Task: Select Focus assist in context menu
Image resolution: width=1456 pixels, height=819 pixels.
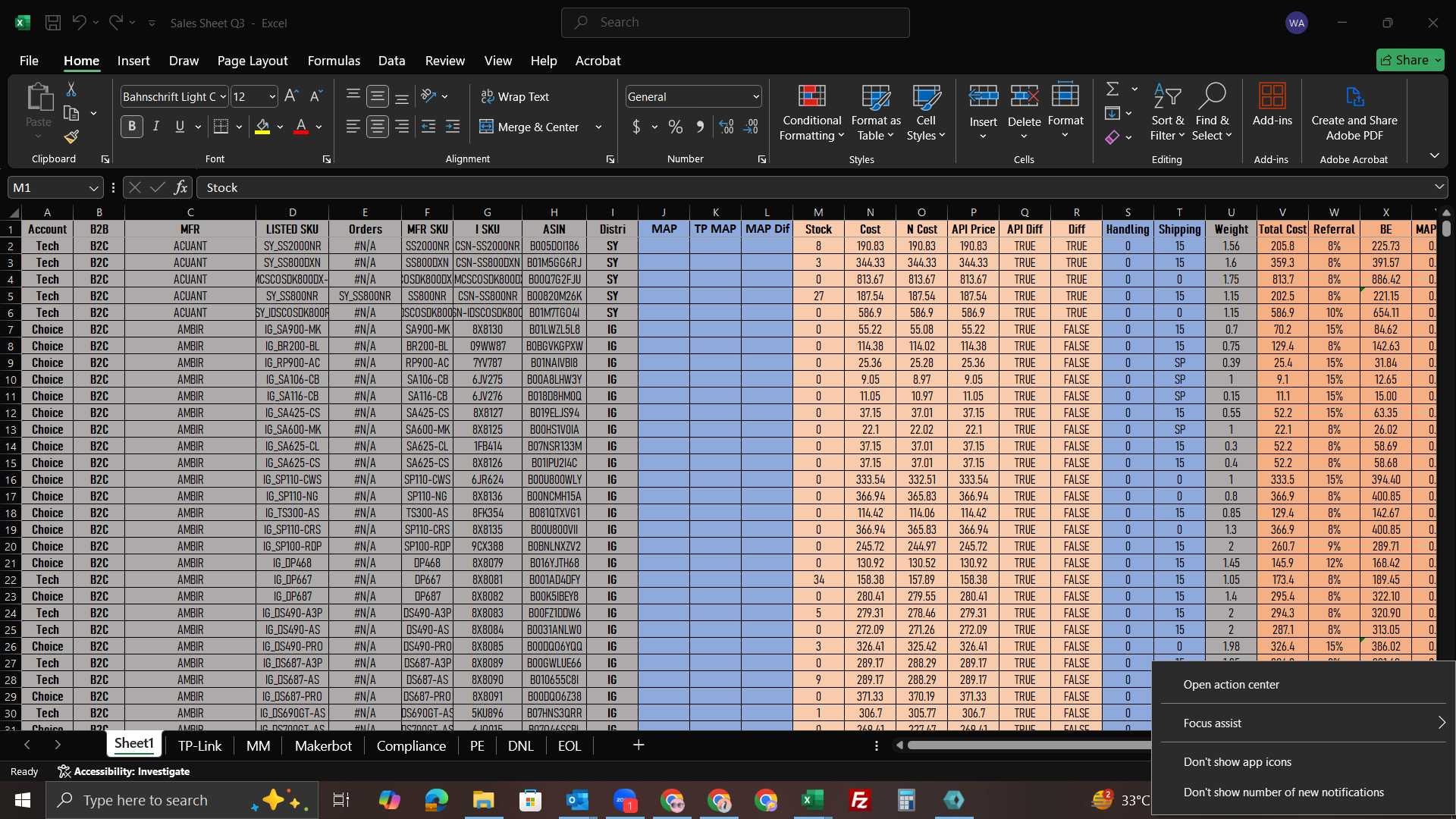Action: click(x=1304, y=723)
